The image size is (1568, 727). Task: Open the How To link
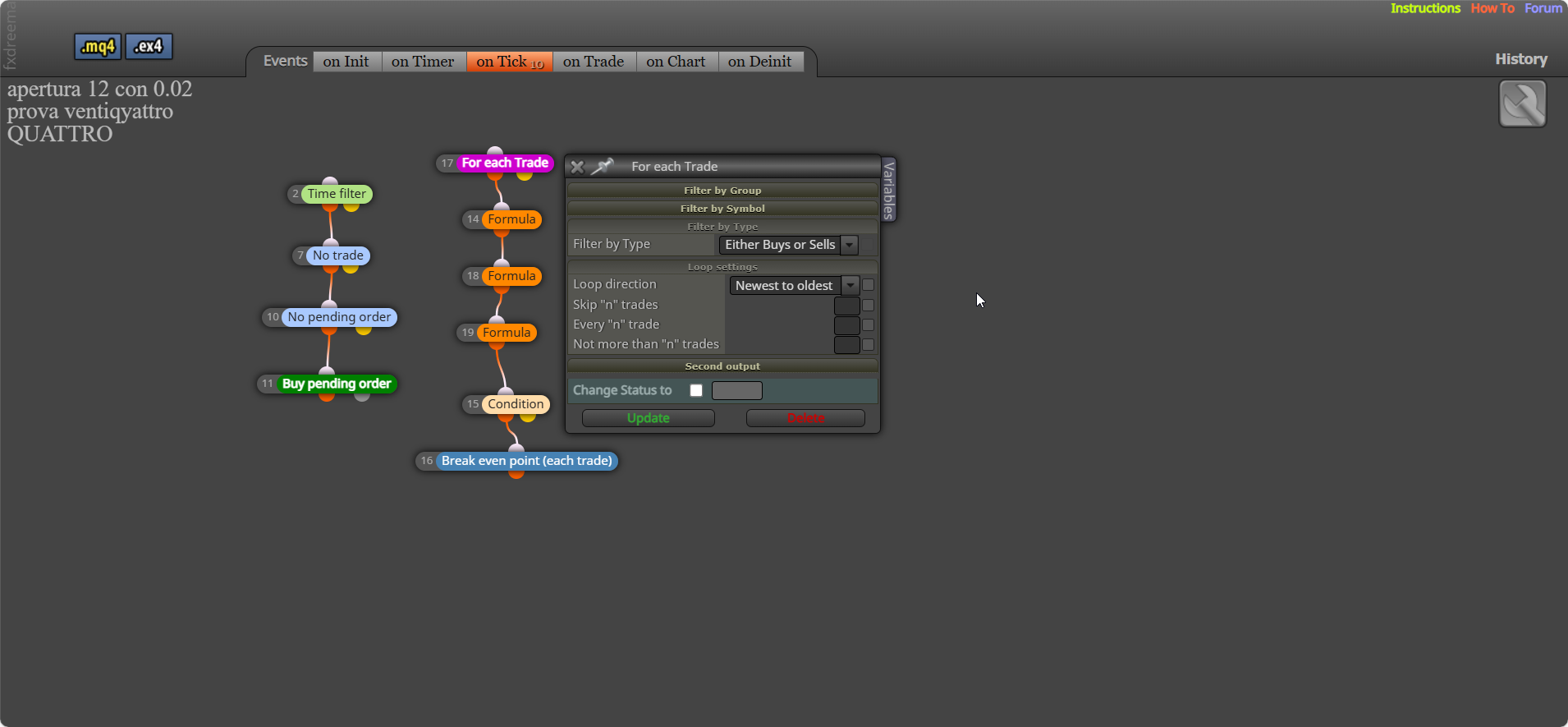pyautogui.click(x=1492, y=8)
